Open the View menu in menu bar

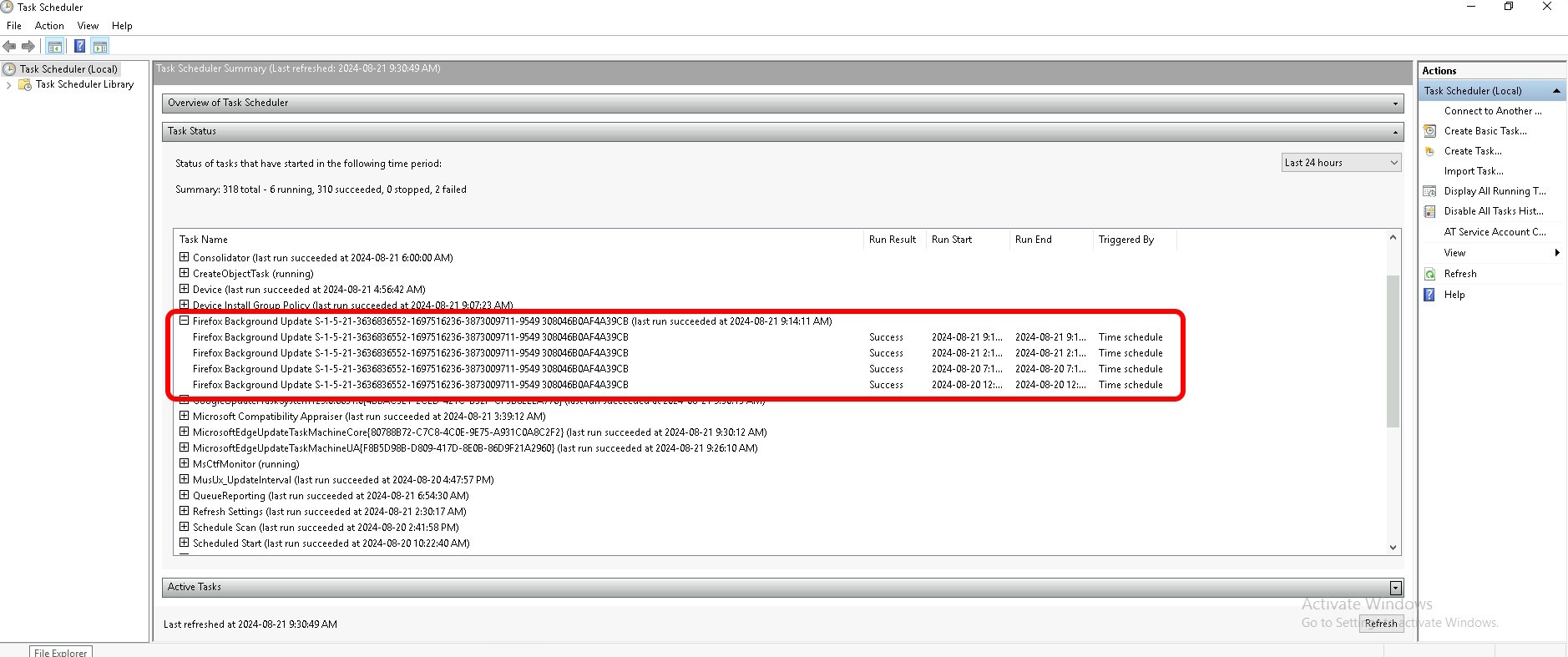coord(88,26)
